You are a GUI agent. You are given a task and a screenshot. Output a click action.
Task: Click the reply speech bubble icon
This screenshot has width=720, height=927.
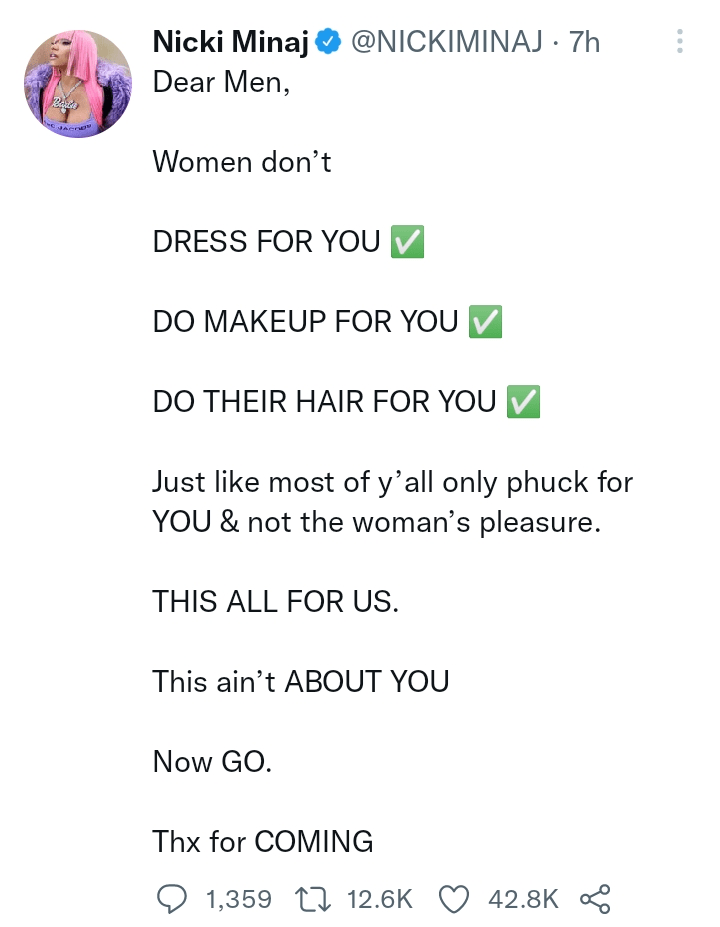click(172, 898)
